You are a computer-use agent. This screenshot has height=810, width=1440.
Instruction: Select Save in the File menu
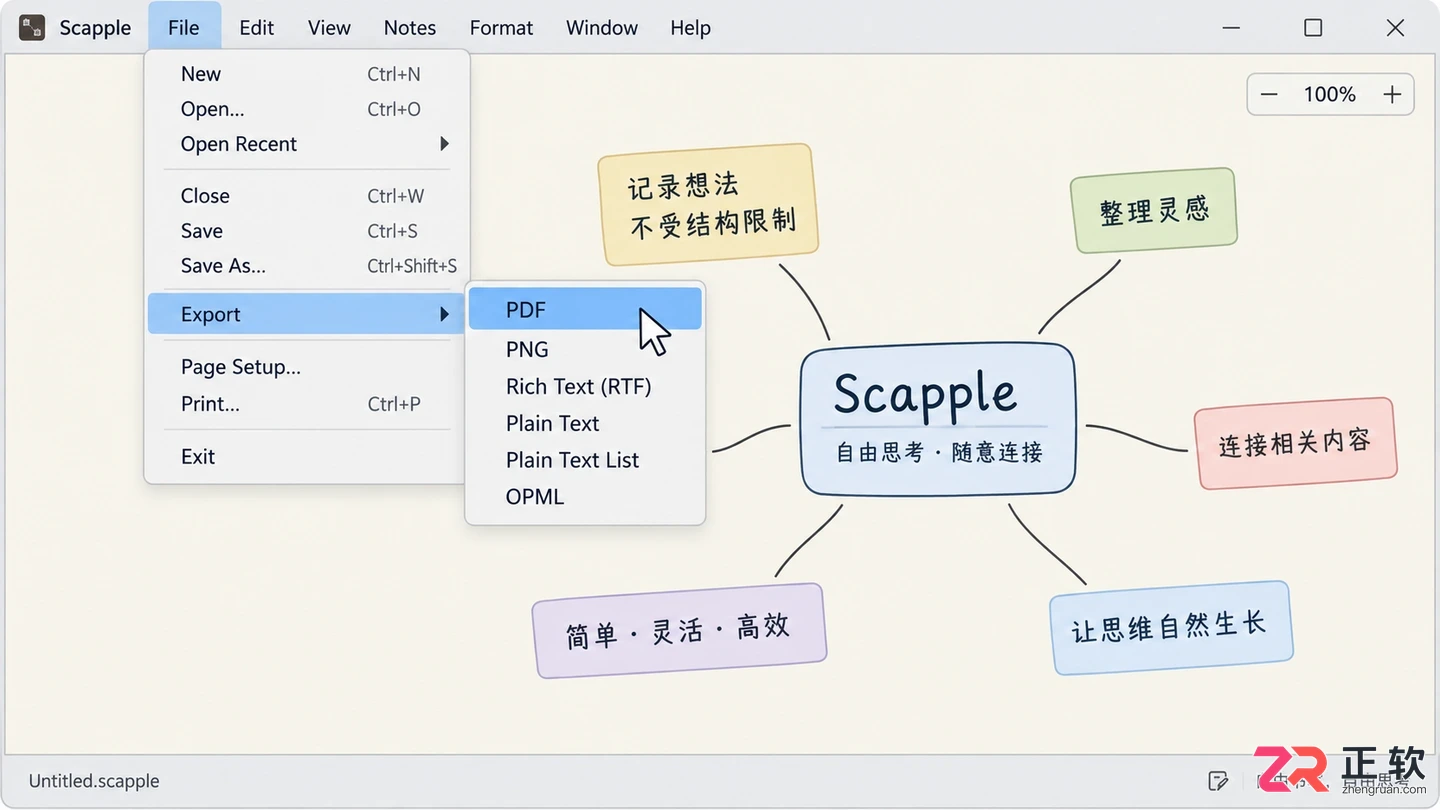tap(306, 231)
